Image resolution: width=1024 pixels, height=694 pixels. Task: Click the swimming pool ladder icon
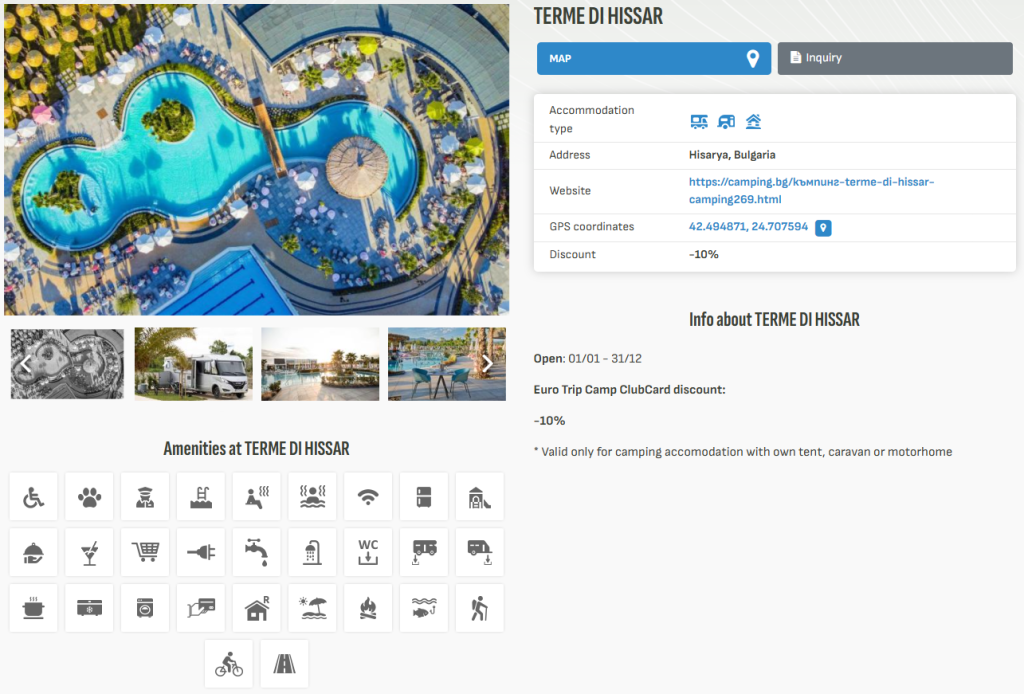(x=201, y=497)
